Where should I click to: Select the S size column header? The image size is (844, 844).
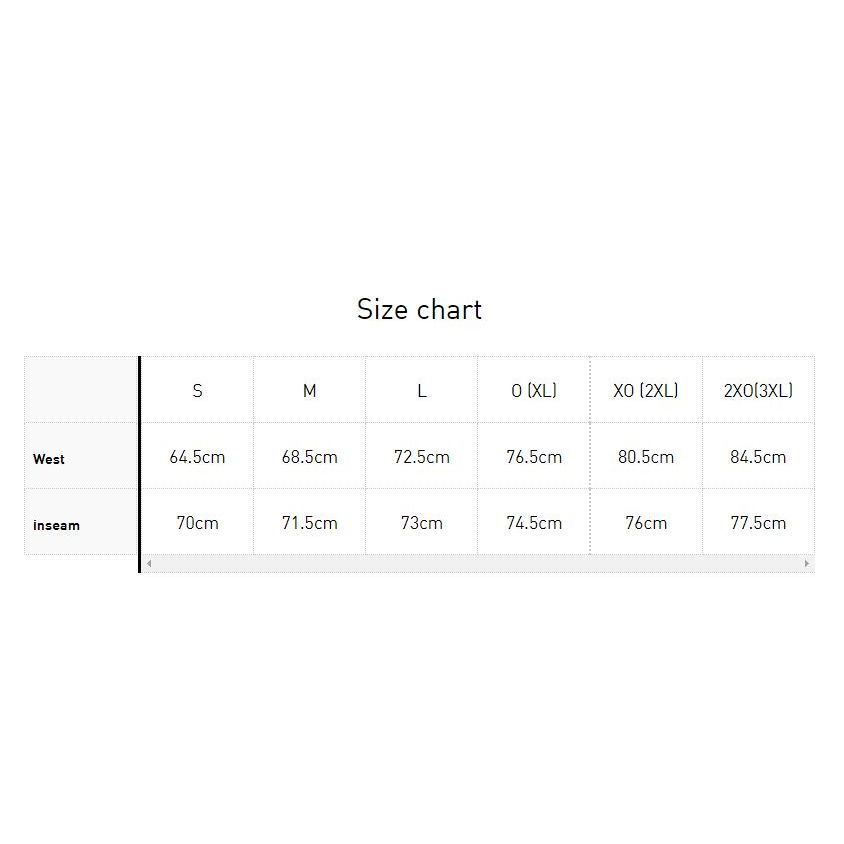tap(198, 390)
